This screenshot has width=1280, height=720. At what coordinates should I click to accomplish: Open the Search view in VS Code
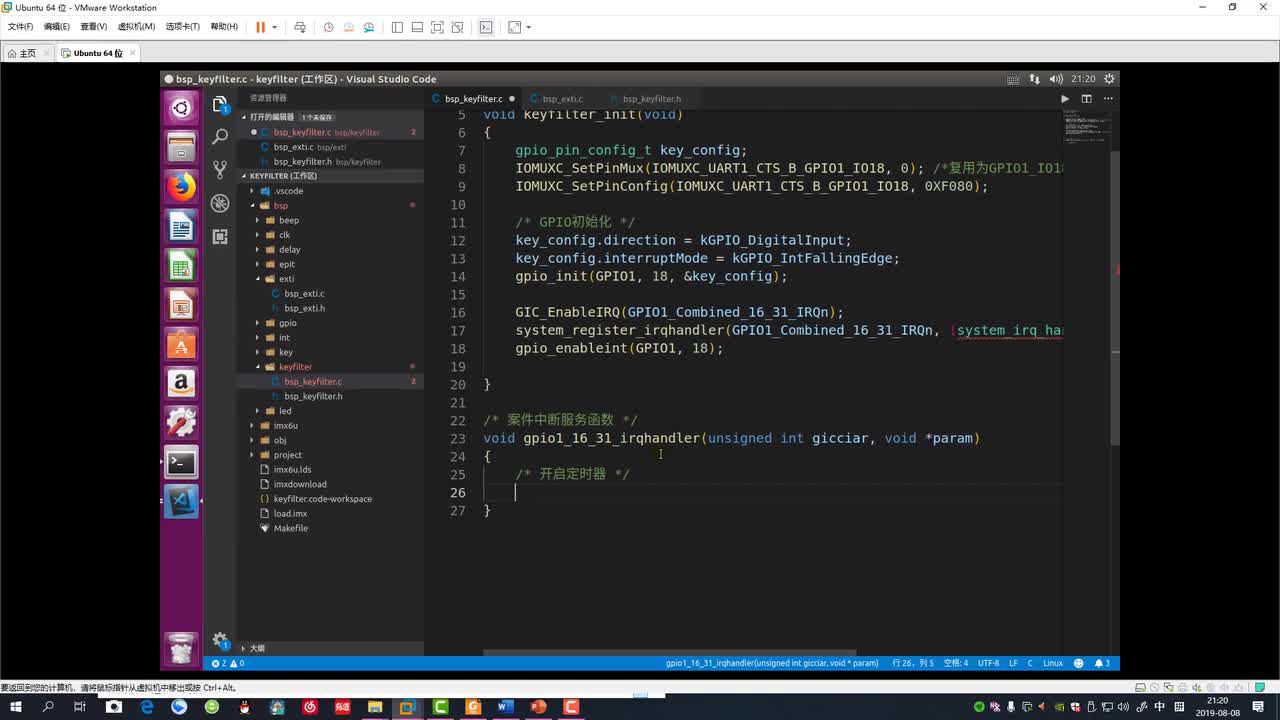click(x=220, y=137)
